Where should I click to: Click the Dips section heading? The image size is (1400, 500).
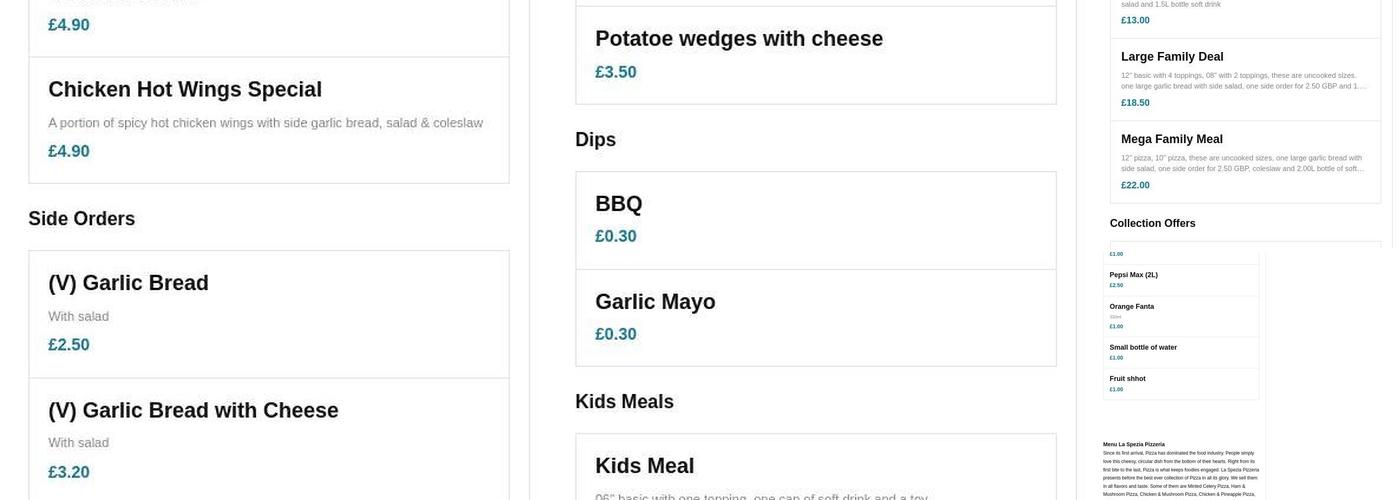595,140
